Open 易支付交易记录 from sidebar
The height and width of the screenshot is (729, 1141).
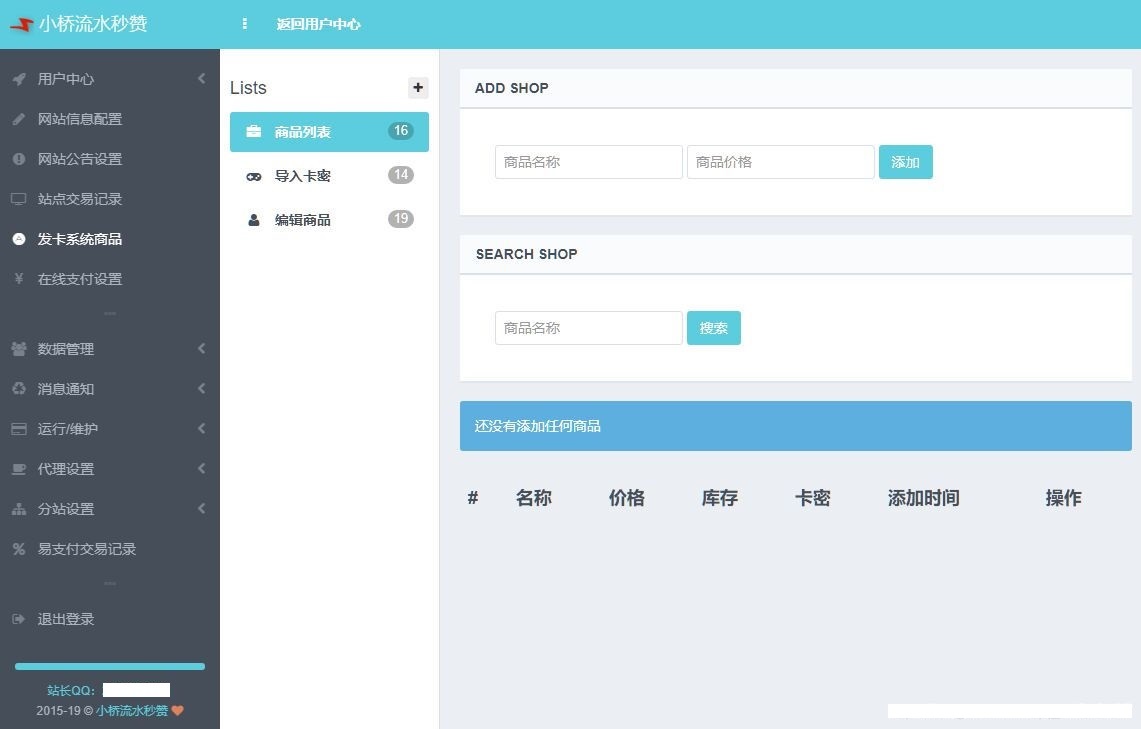[87, 549]
